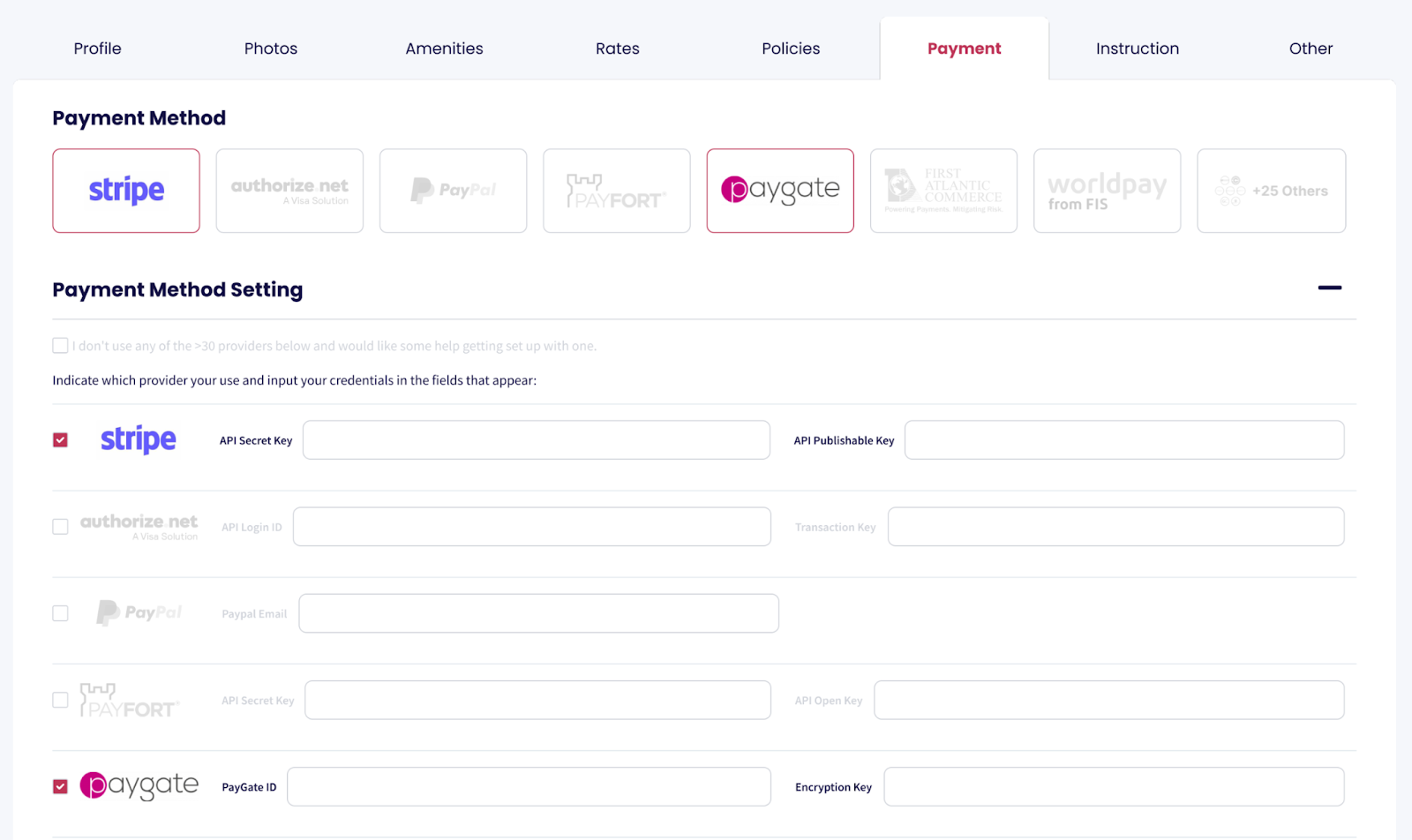This screenshot has height=840, width=1412.
Task: Click the PayPal logo in settings row
Action: pos(139,612)
